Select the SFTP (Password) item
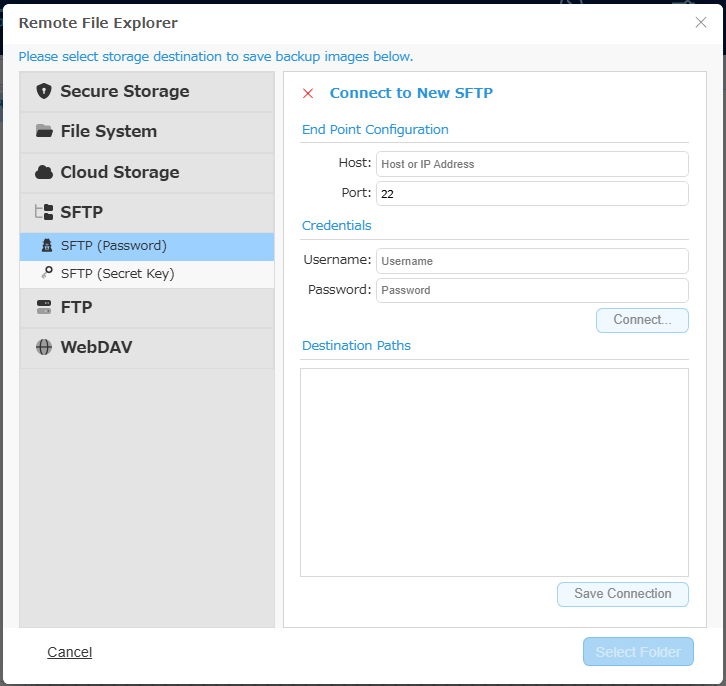The image size is (726, 686). (147, 246)
